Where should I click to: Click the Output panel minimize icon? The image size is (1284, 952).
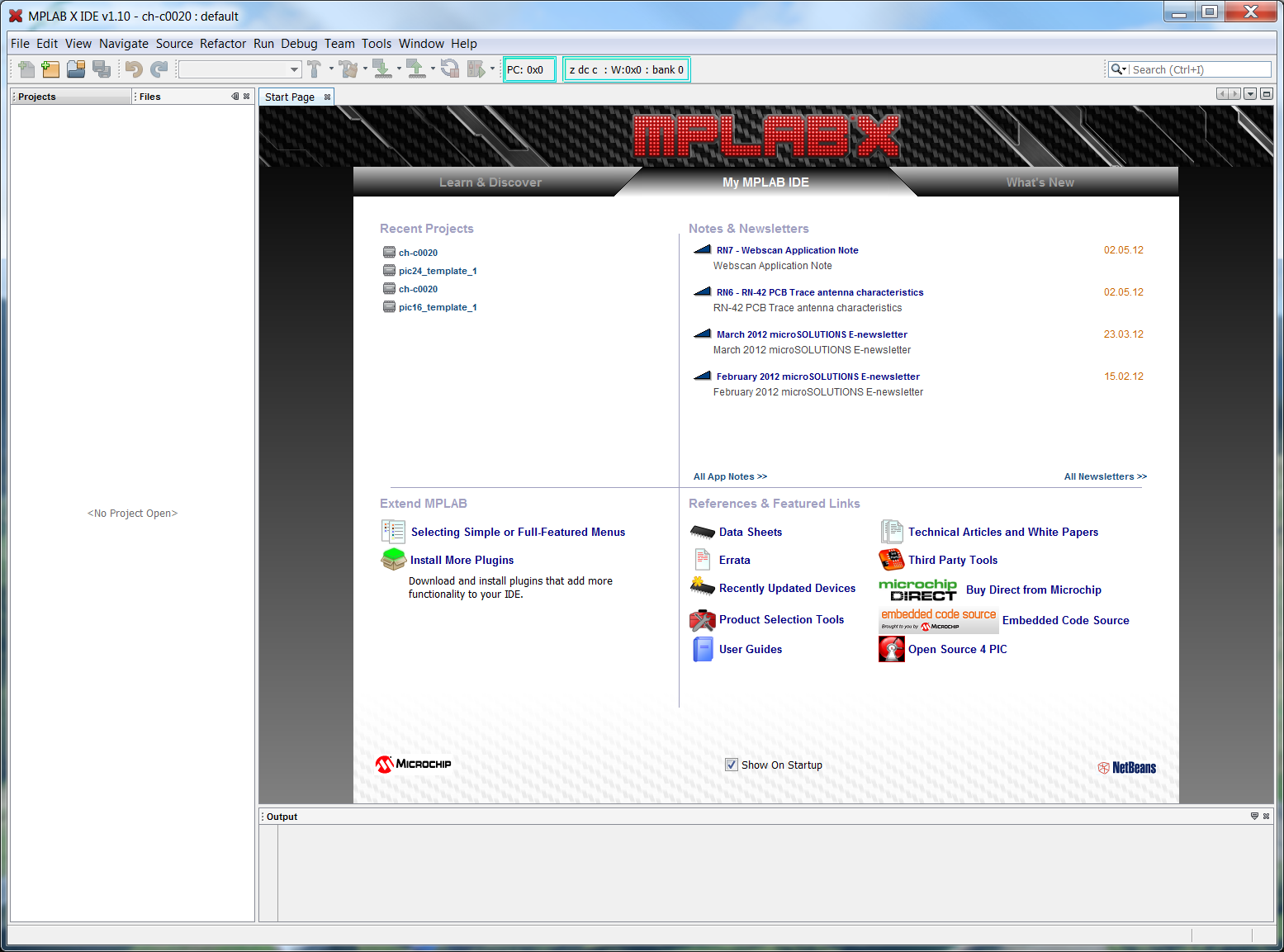1254,817
